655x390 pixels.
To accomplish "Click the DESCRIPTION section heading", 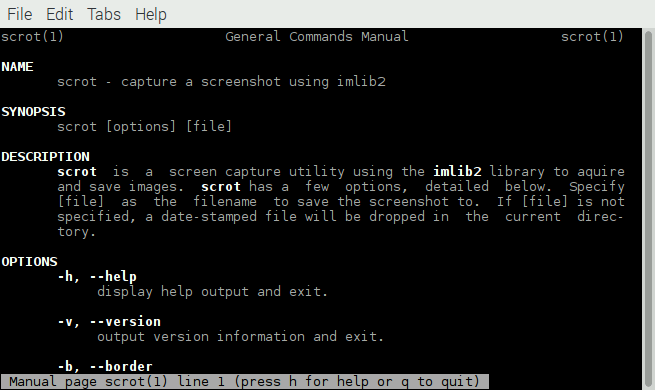I will [x=45, y=157].
